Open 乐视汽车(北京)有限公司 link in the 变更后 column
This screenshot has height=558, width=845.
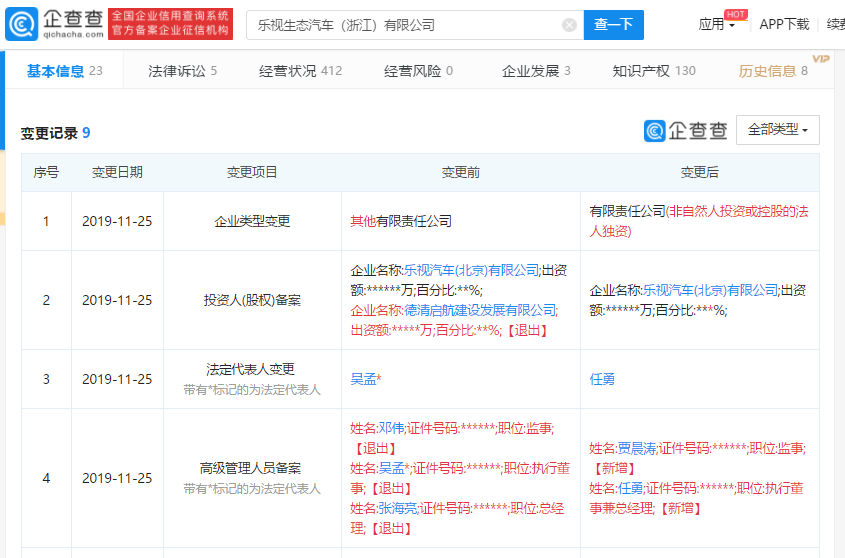point(710,290)
